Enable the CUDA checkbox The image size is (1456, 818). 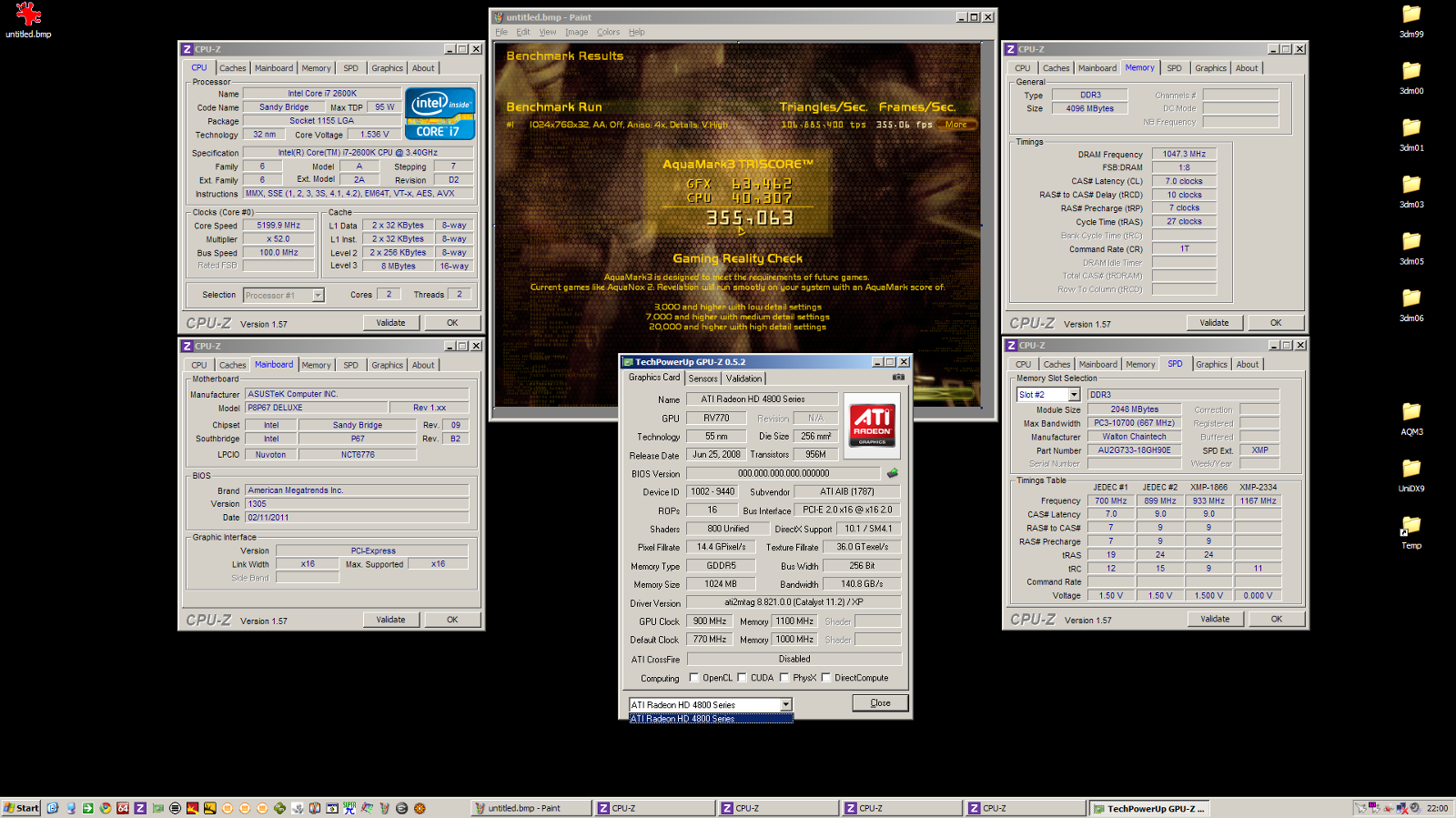[x=742, y=678]
